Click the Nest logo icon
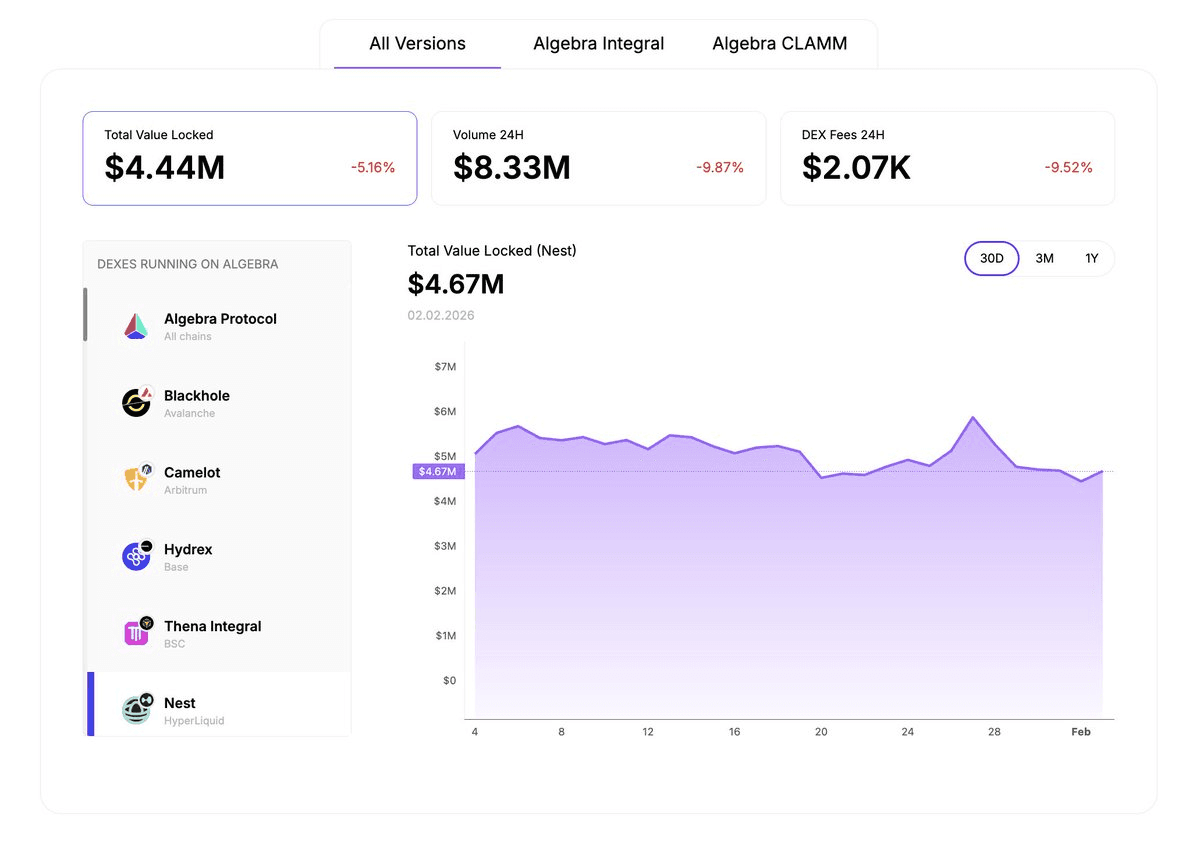 click(136, 709)
